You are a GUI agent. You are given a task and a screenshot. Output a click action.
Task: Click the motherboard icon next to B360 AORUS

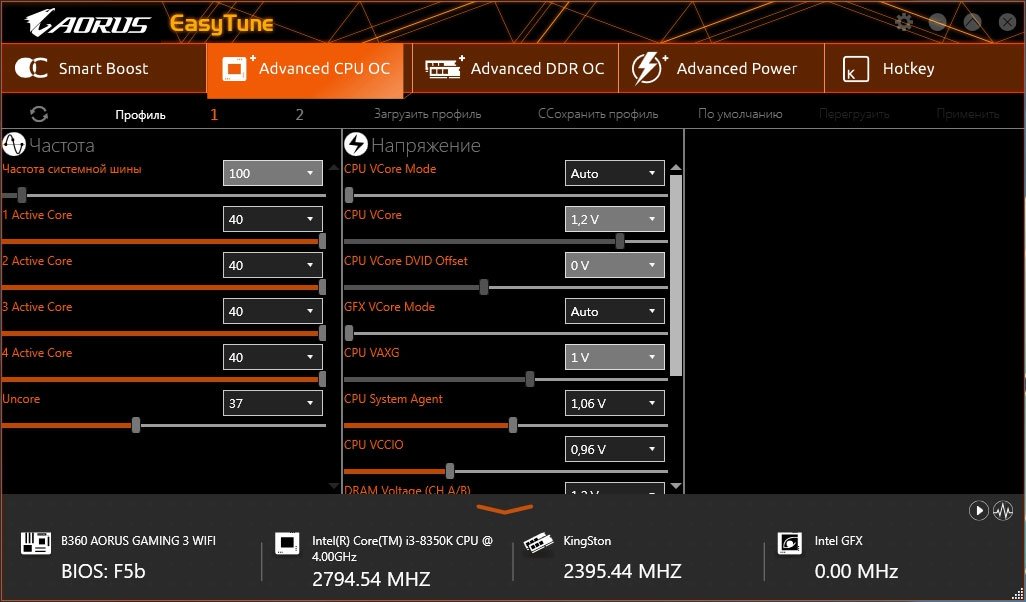[35, 543]
